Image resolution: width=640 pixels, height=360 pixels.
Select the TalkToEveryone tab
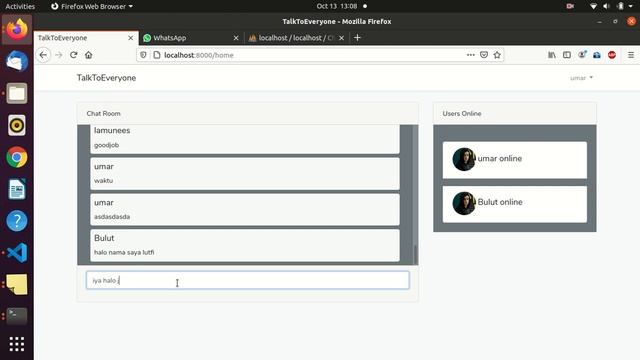(86, 38)
